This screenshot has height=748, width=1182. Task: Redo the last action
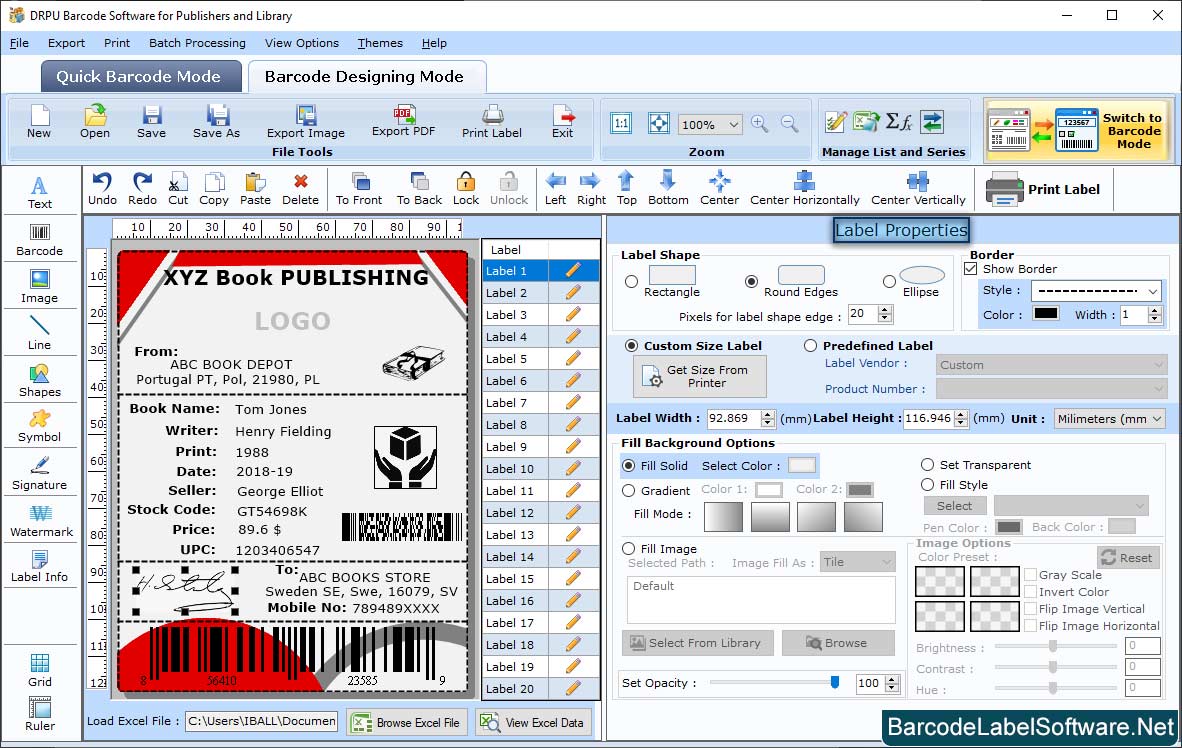pyautogui.click(x=142, y=189)
